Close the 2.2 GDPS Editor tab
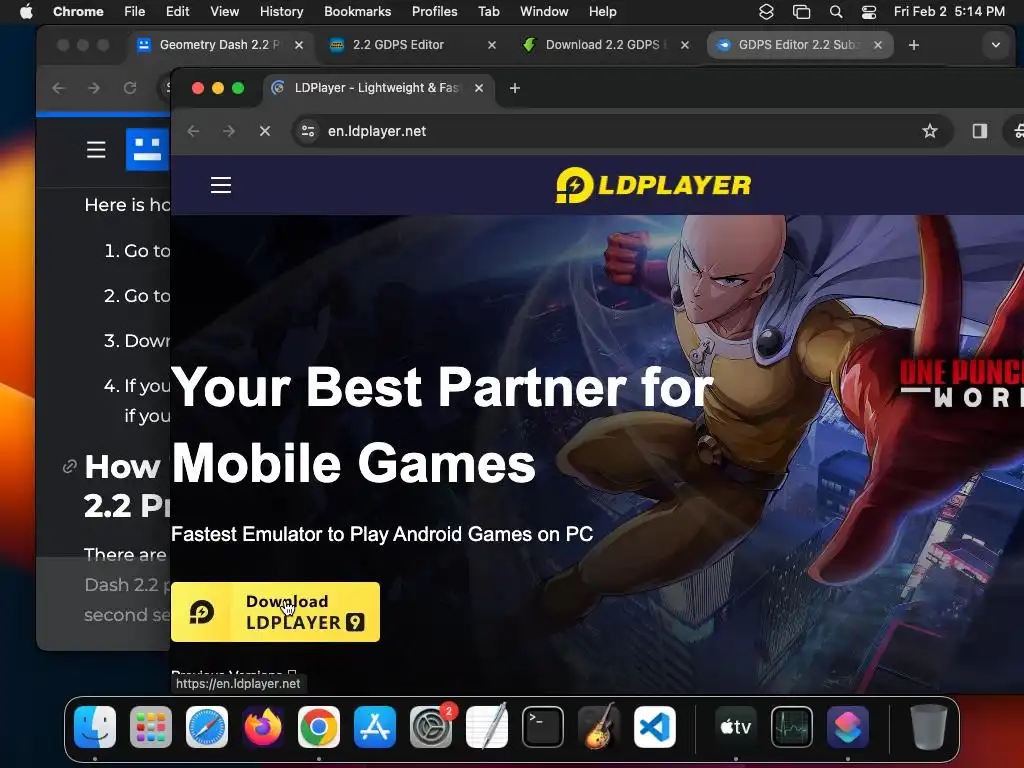This screenshot has height=768, width=1024. [492, 45]
